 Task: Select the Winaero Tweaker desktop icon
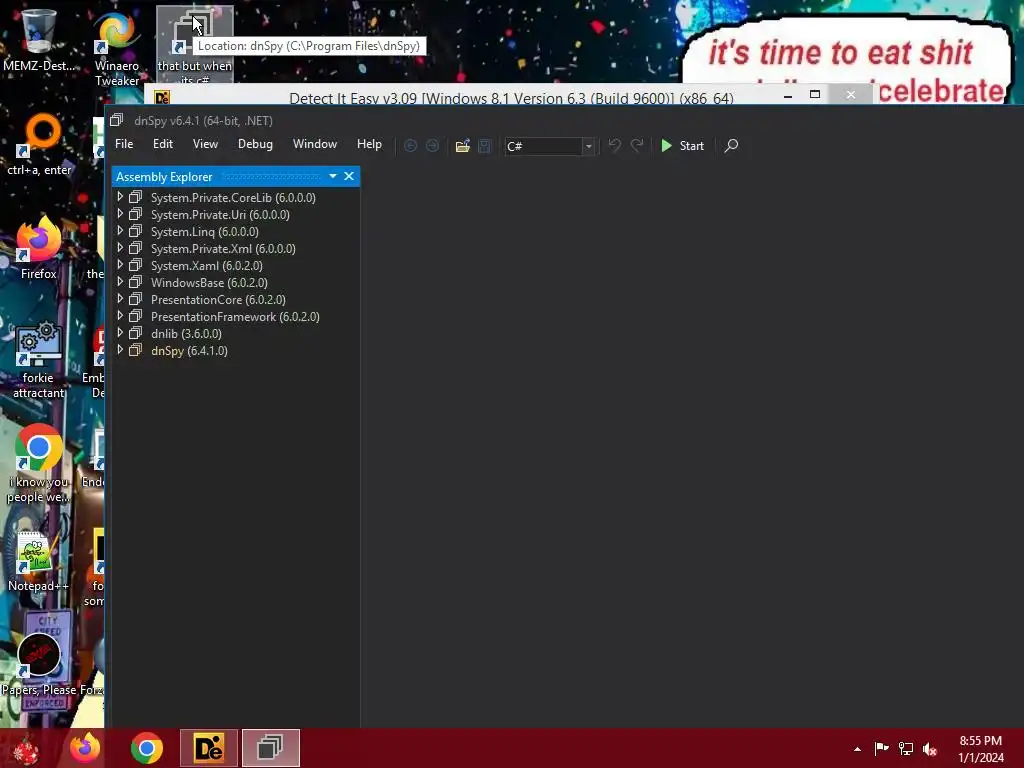[117, 49]
